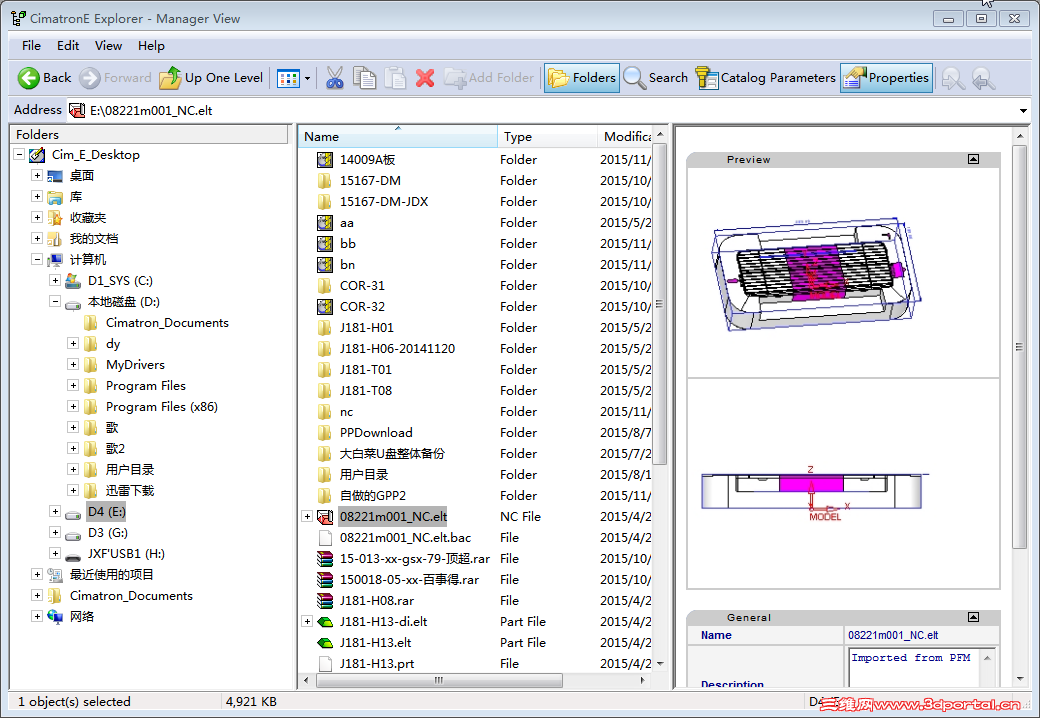Viewport: 1040px width, 718px height.
Task: Open the View menu
Action: pos(108,46)
